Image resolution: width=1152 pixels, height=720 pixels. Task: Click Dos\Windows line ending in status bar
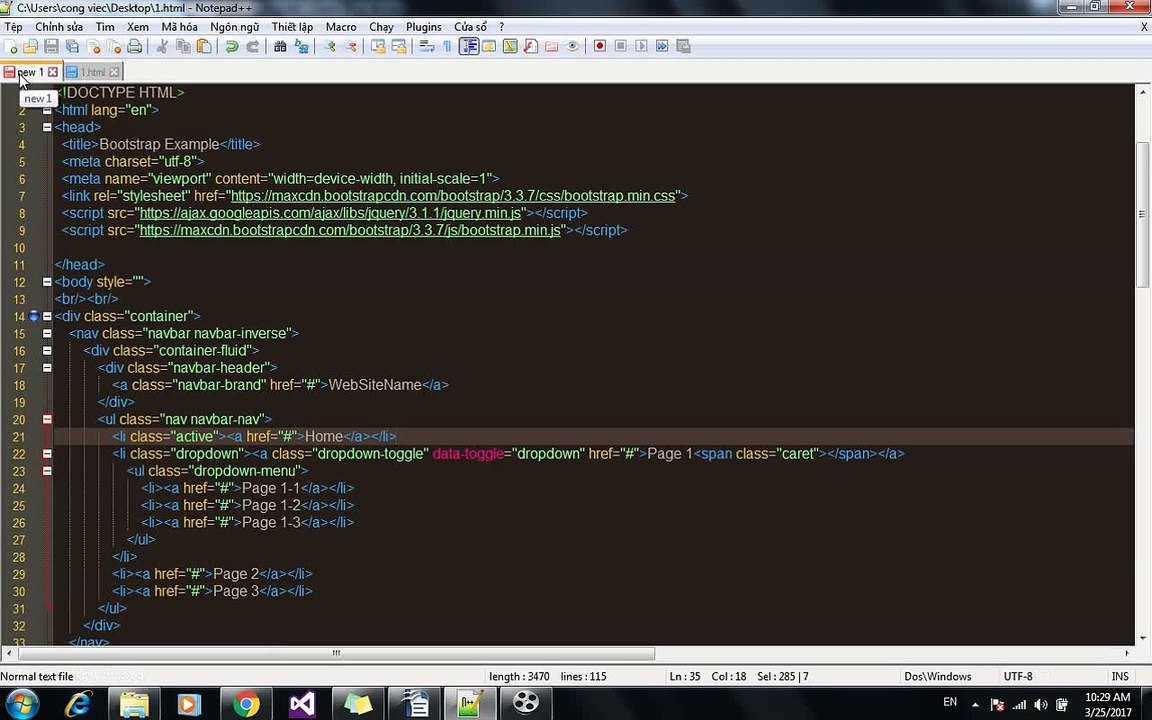click(937, 677)
